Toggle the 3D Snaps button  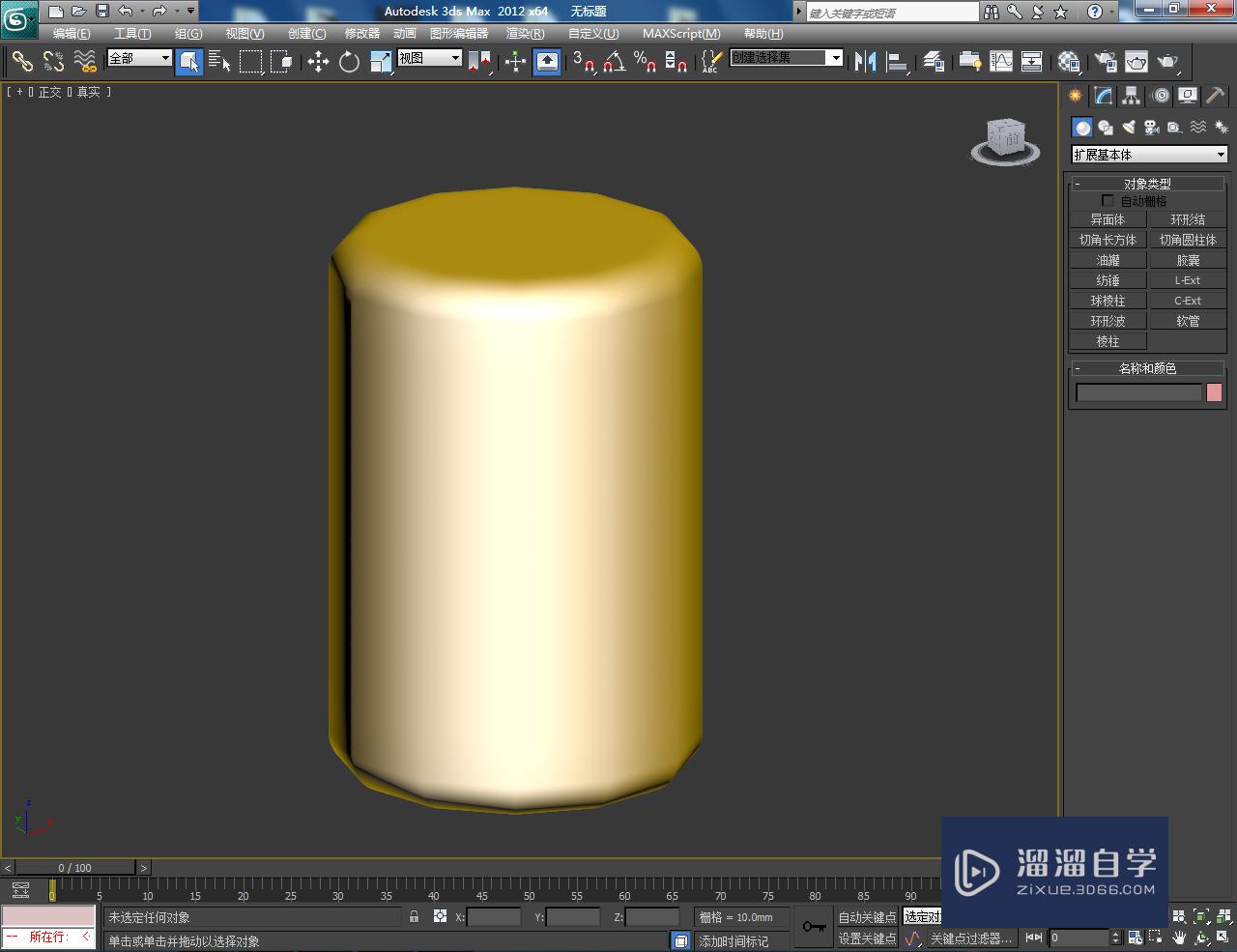click(583, 62)
